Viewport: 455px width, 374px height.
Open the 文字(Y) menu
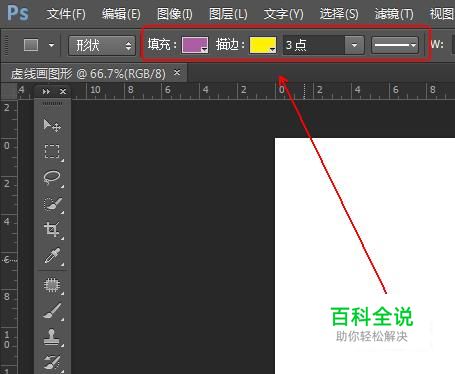pos(283,14)
